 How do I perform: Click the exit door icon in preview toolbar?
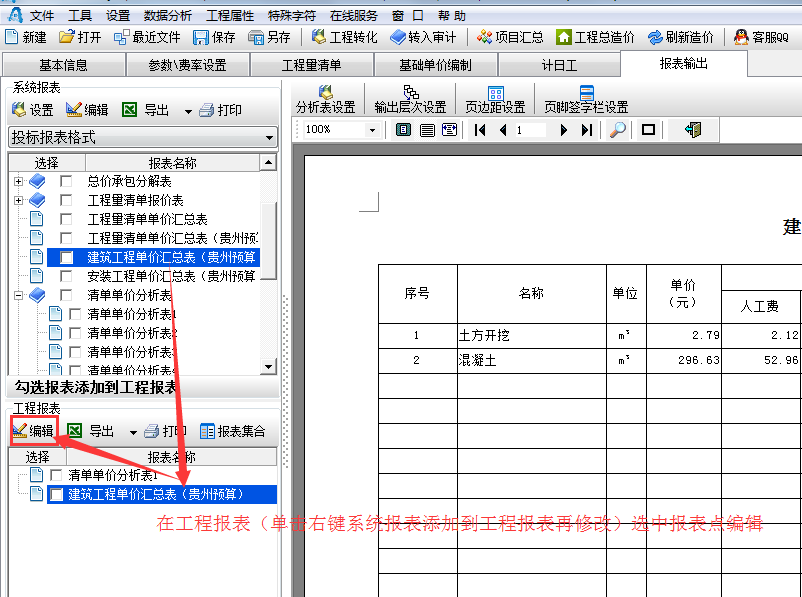point(693,130)
